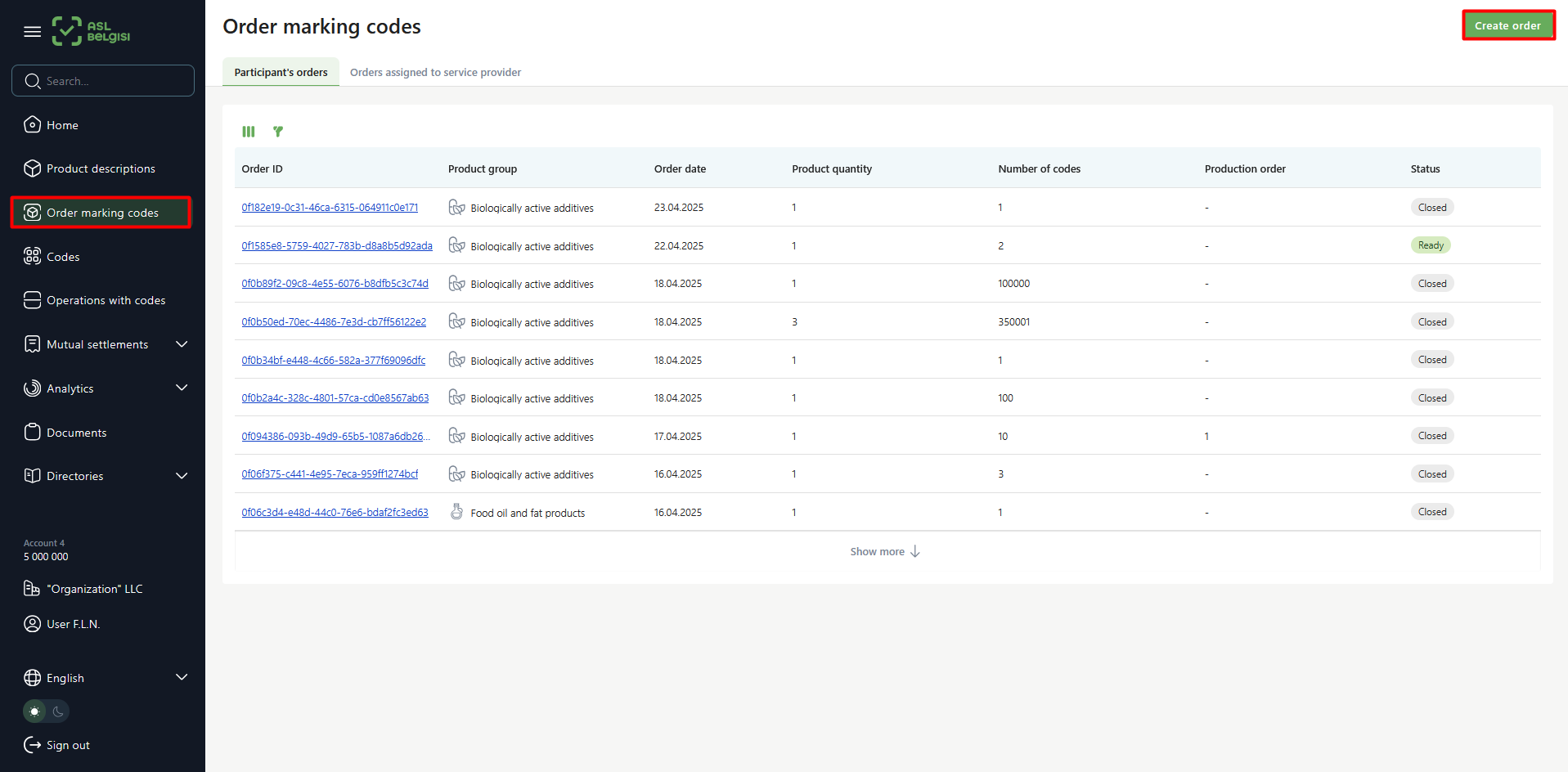Click the Number of codes column header
The width and height of the screenshot is (1568, 772).
point(1039,168)
